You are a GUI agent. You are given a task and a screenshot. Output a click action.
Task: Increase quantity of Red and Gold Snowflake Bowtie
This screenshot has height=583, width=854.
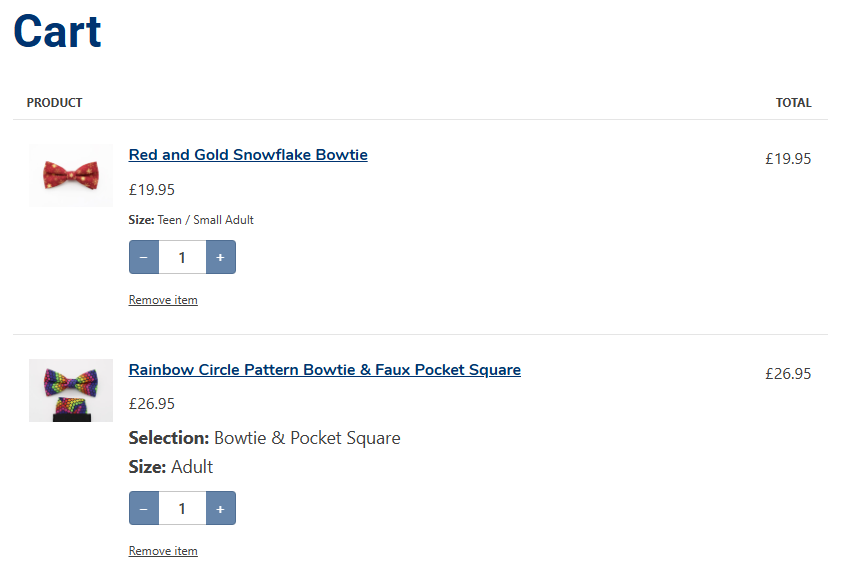(220, 257)
